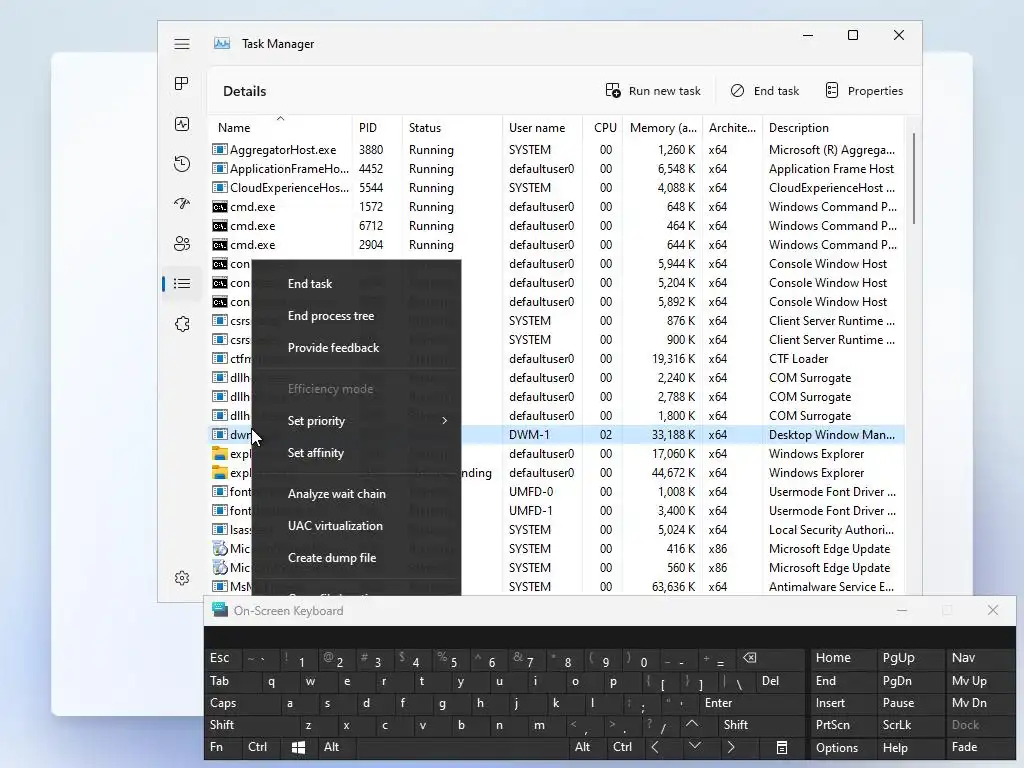Select Provide feedback menu entry

click(x=357, y=348)
